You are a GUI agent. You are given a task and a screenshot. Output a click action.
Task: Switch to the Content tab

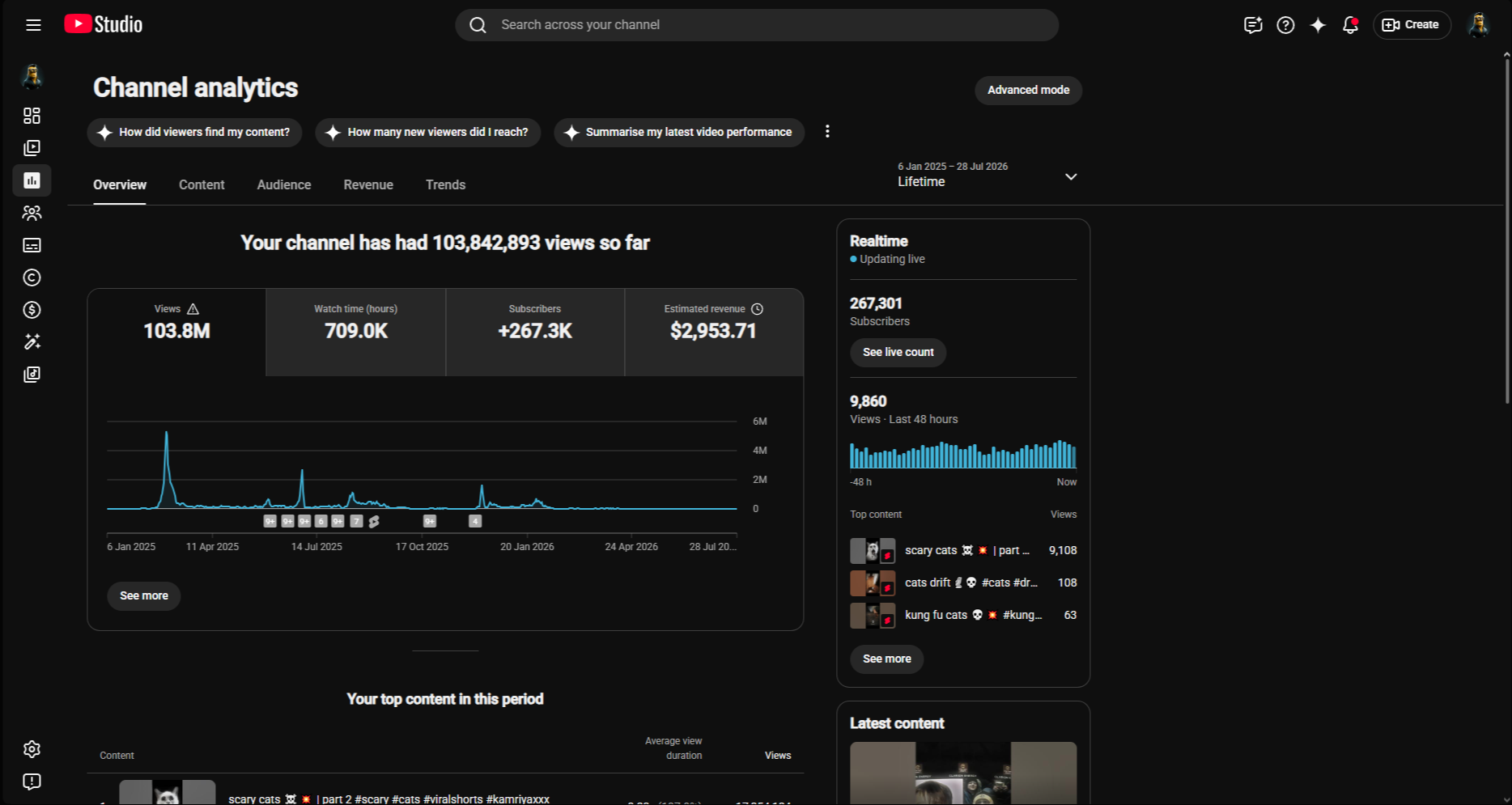(x=202, y=184)
